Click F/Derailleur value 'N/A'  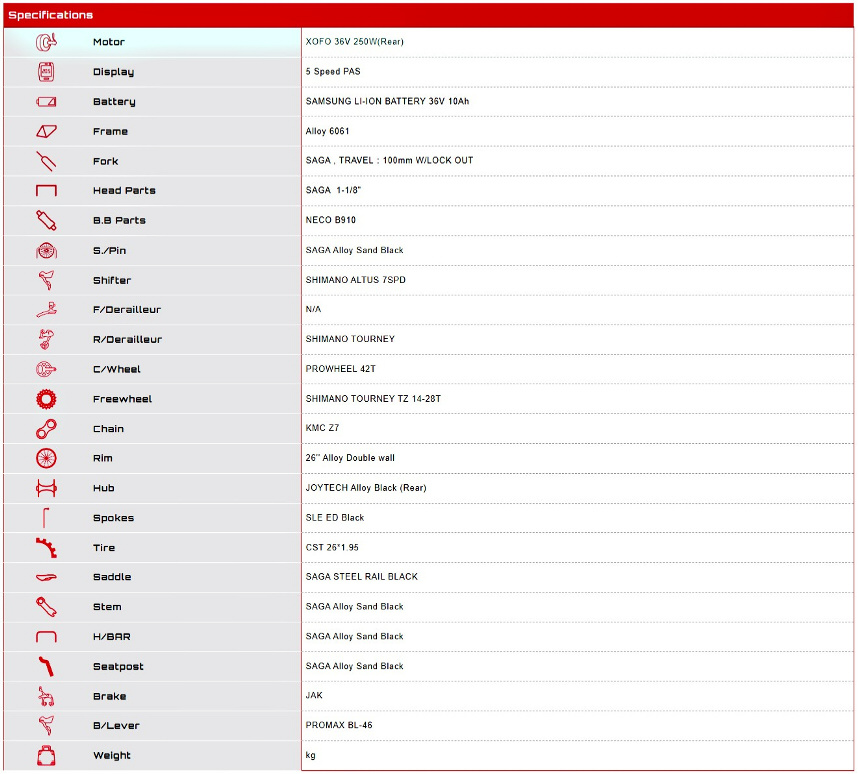[314, 309]
